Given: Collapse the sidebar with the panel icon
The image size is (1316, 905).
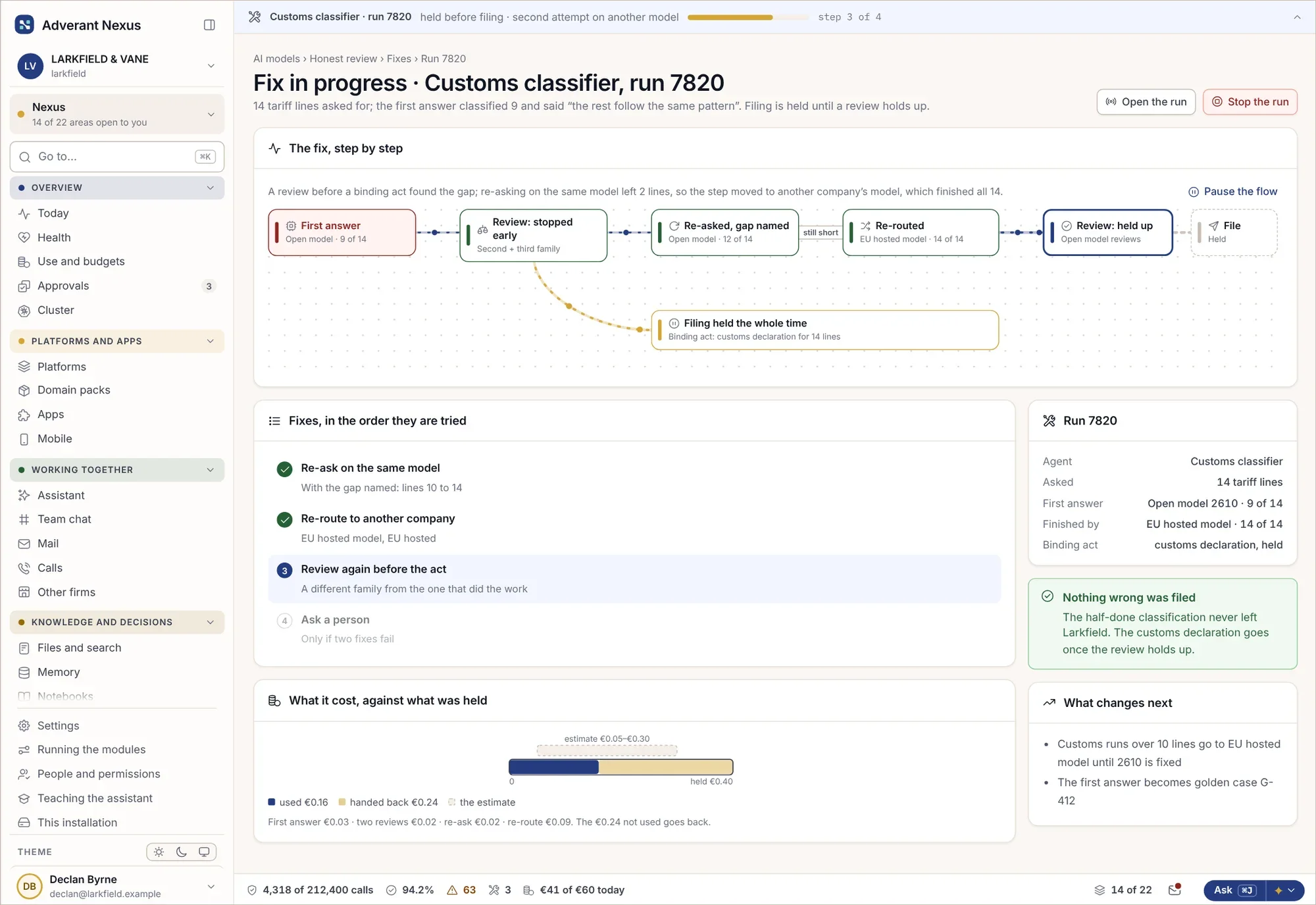Looking at the screenshot, I should (209, 25).
